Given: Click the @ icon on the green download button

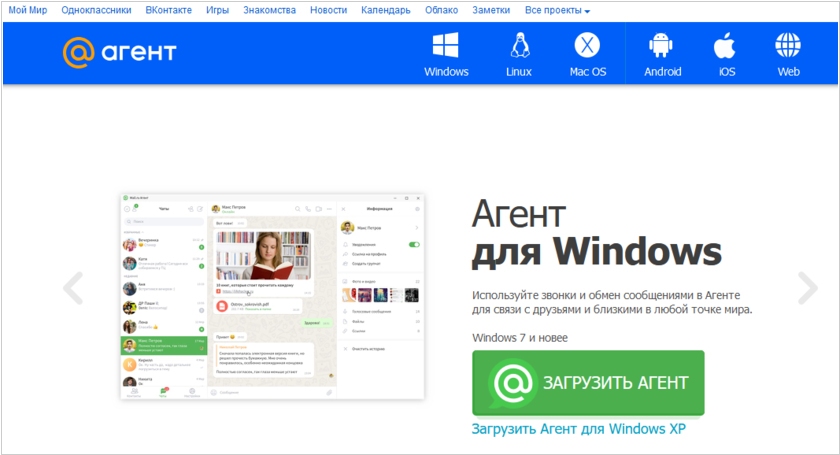Looking at the screenshot, I should [x=513, y=383].
